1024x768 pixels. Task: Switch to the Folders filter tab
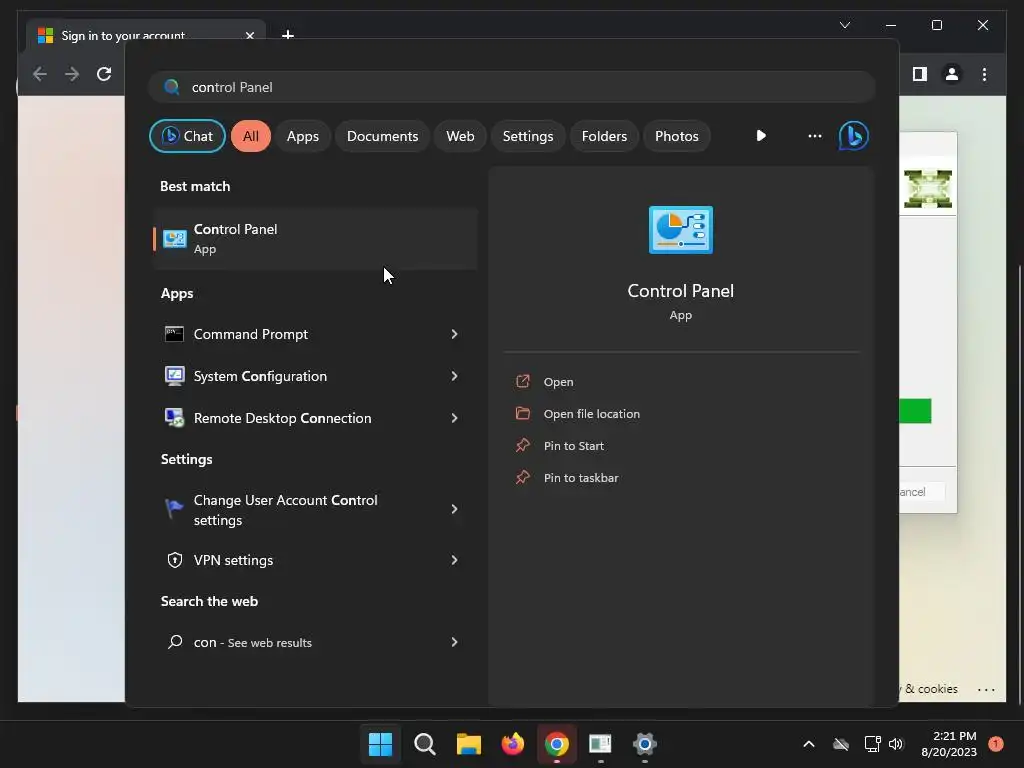(x=604, y=136)
